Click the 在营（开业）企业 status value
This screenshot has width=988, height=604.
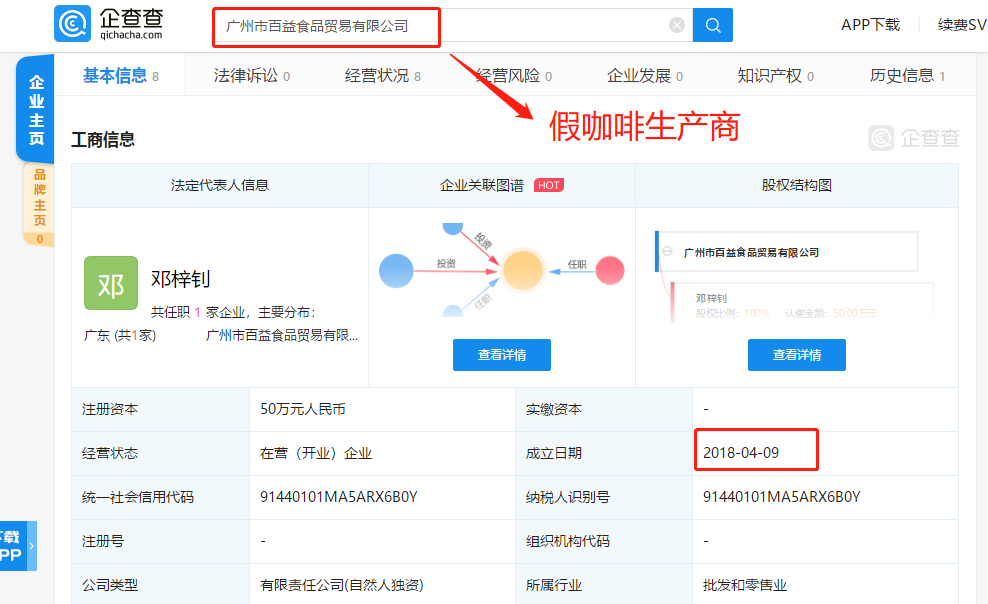point(316,453)
